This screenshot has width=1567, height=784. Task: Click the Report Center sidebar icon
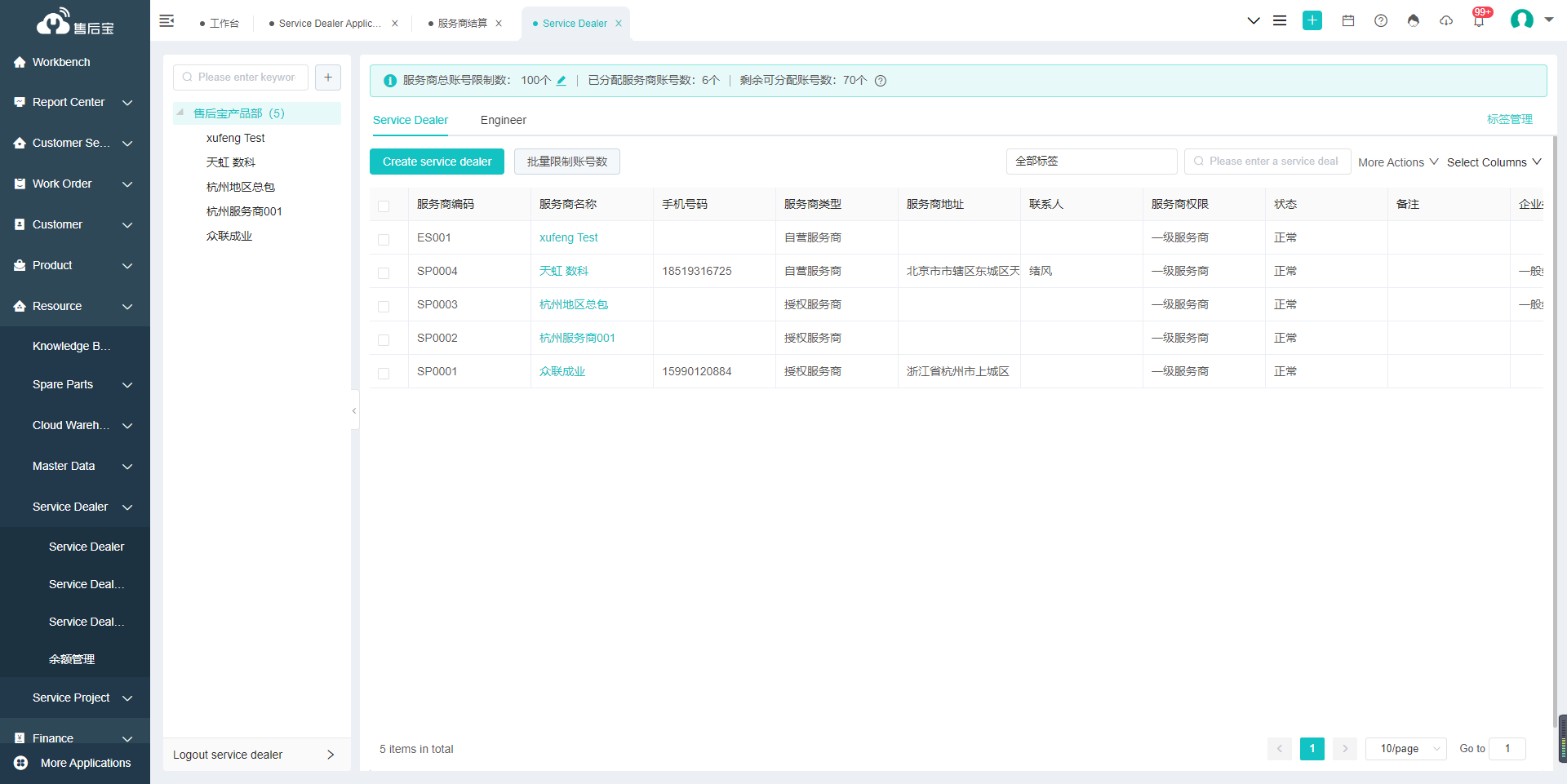[20, 103]
